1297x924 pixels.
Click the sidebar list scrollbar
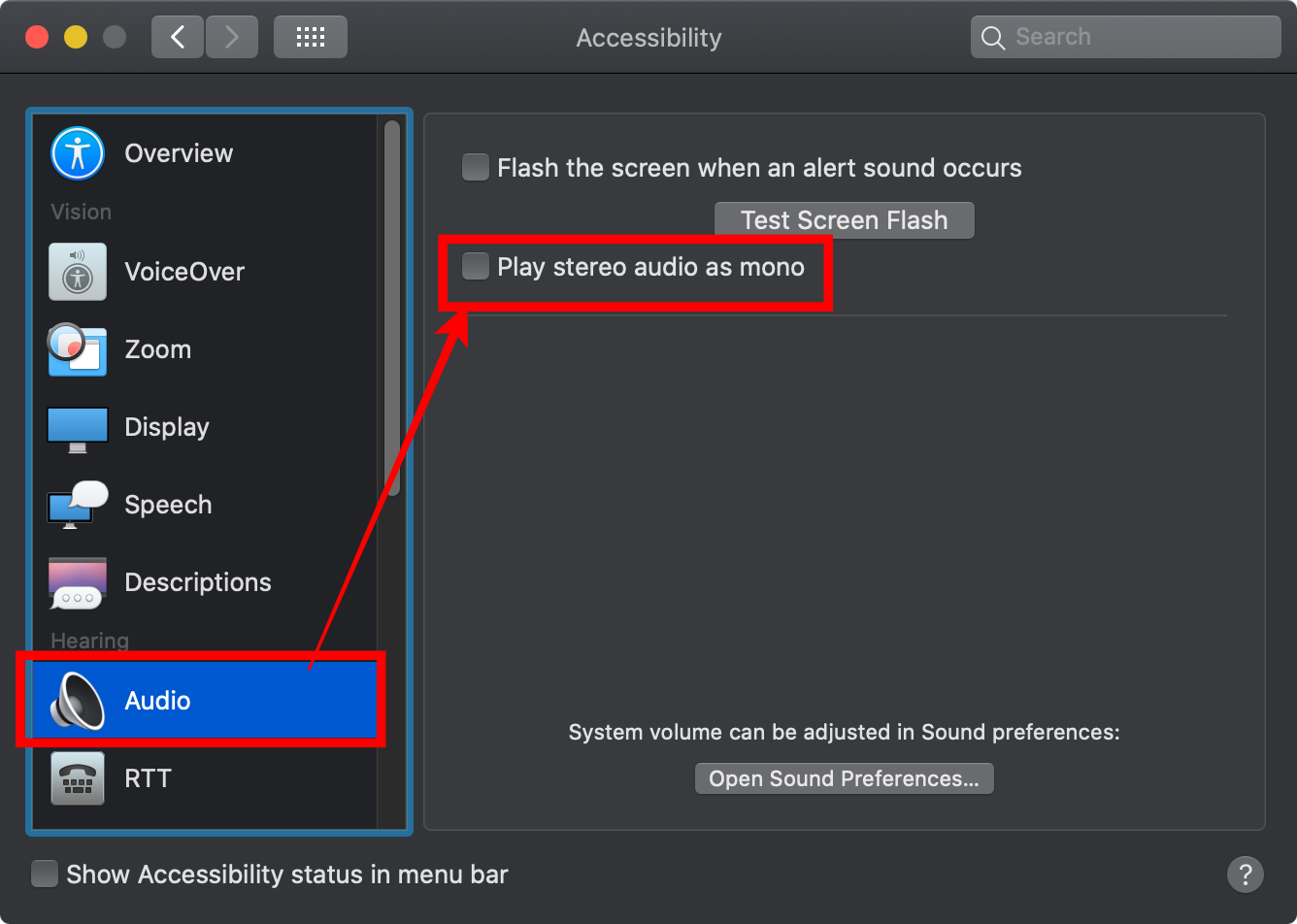(x=392, y=309)
